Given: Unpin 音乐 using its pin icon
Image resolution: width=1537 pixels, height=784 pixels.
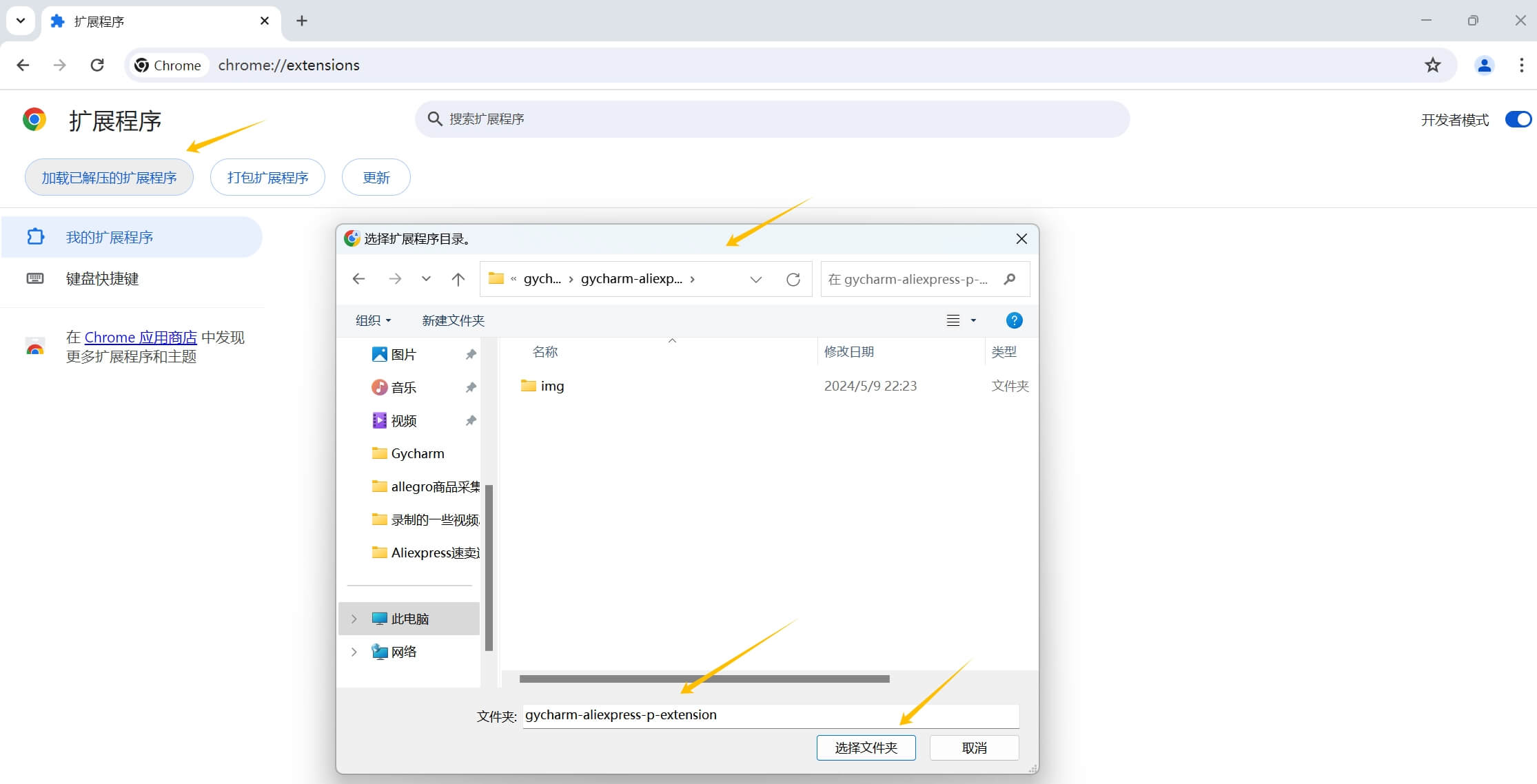Looking at the screenshot, I should pyautogui.click(x=471, y=387).
